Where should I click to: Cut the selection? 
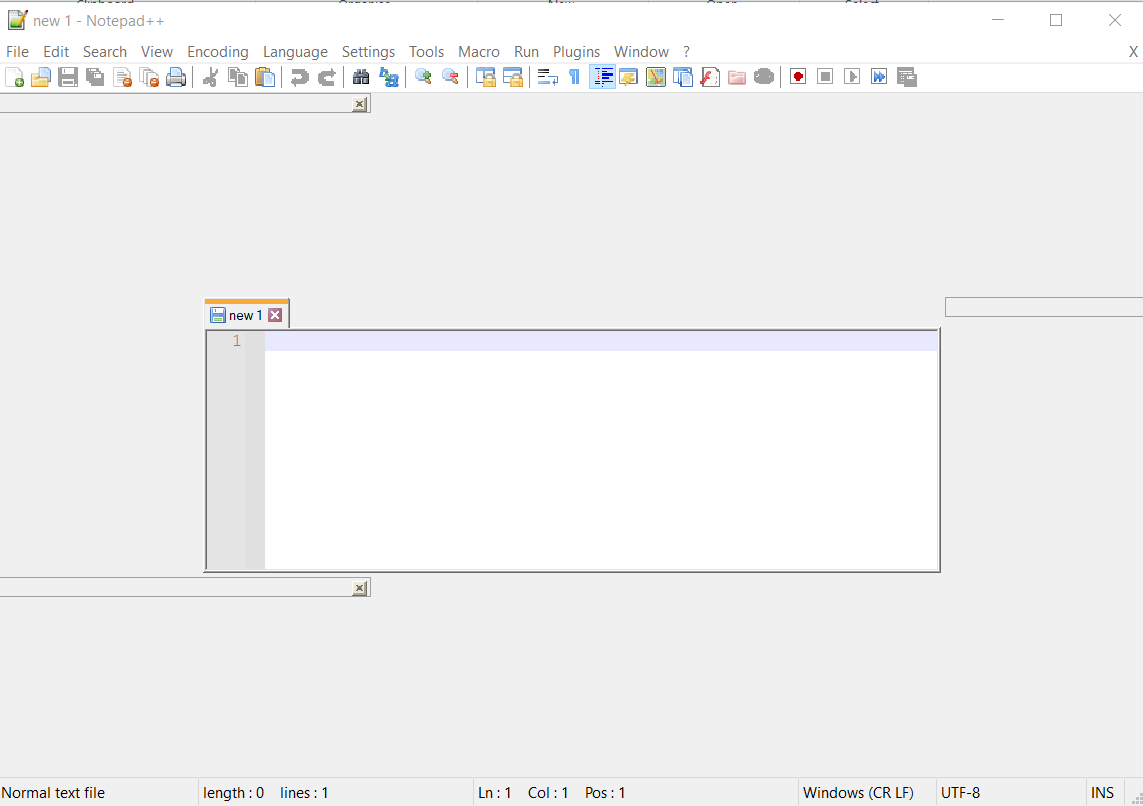(x=211, y=76)
